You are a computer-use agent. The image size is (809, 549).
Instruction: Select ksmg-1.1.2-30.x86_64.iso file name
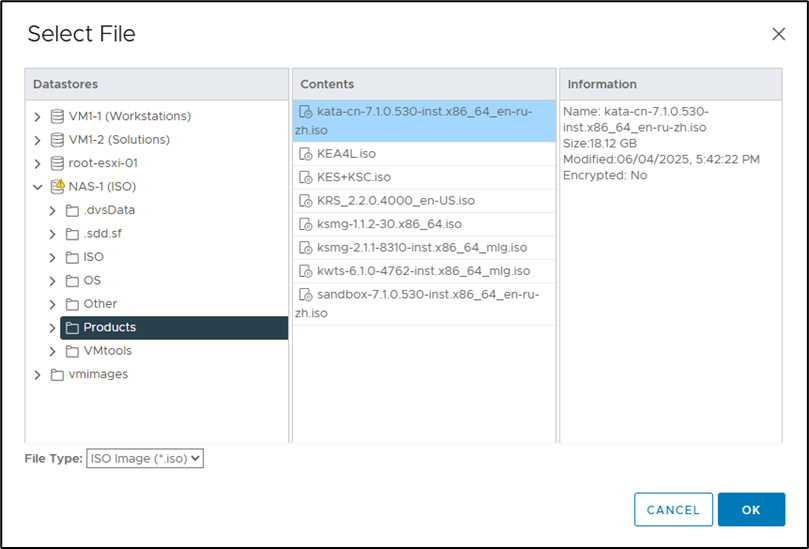[x=389, y=224]
